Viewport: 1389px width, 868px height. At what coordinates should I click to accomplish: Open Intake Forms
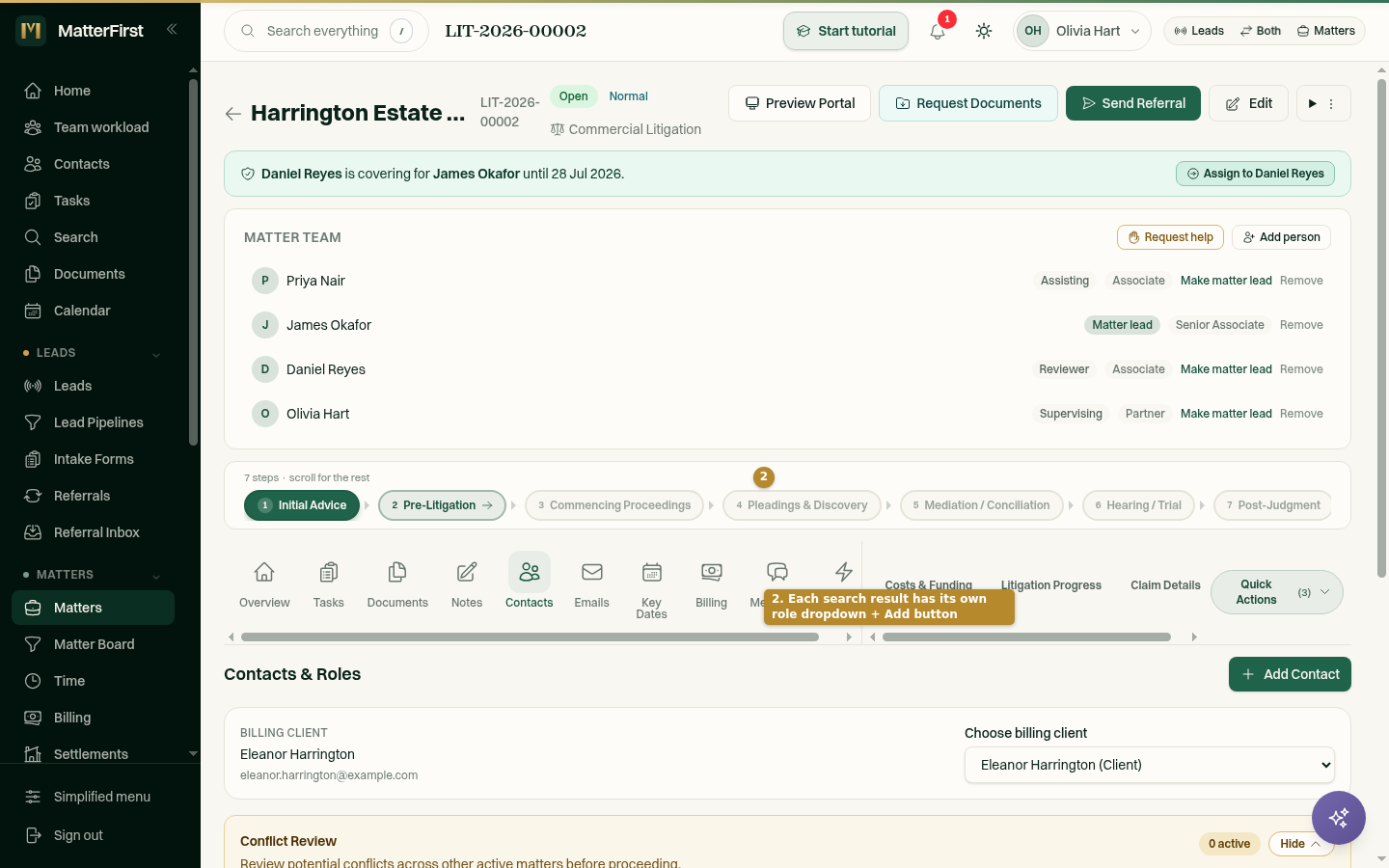[94, 459]
